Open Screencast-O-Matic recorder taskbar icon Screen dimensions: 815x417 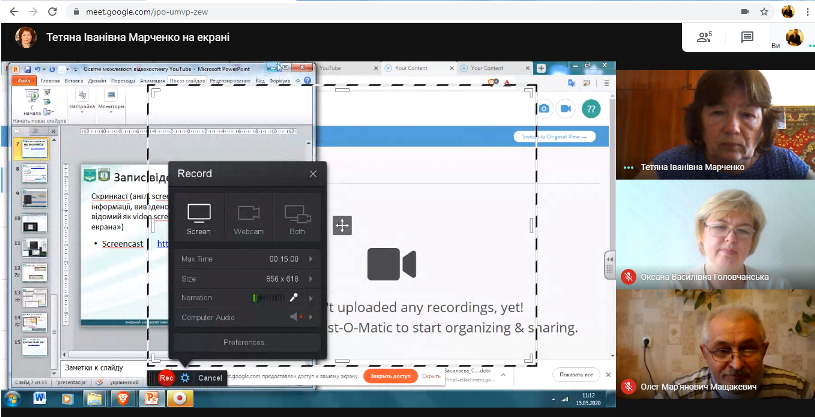point(179,398)
